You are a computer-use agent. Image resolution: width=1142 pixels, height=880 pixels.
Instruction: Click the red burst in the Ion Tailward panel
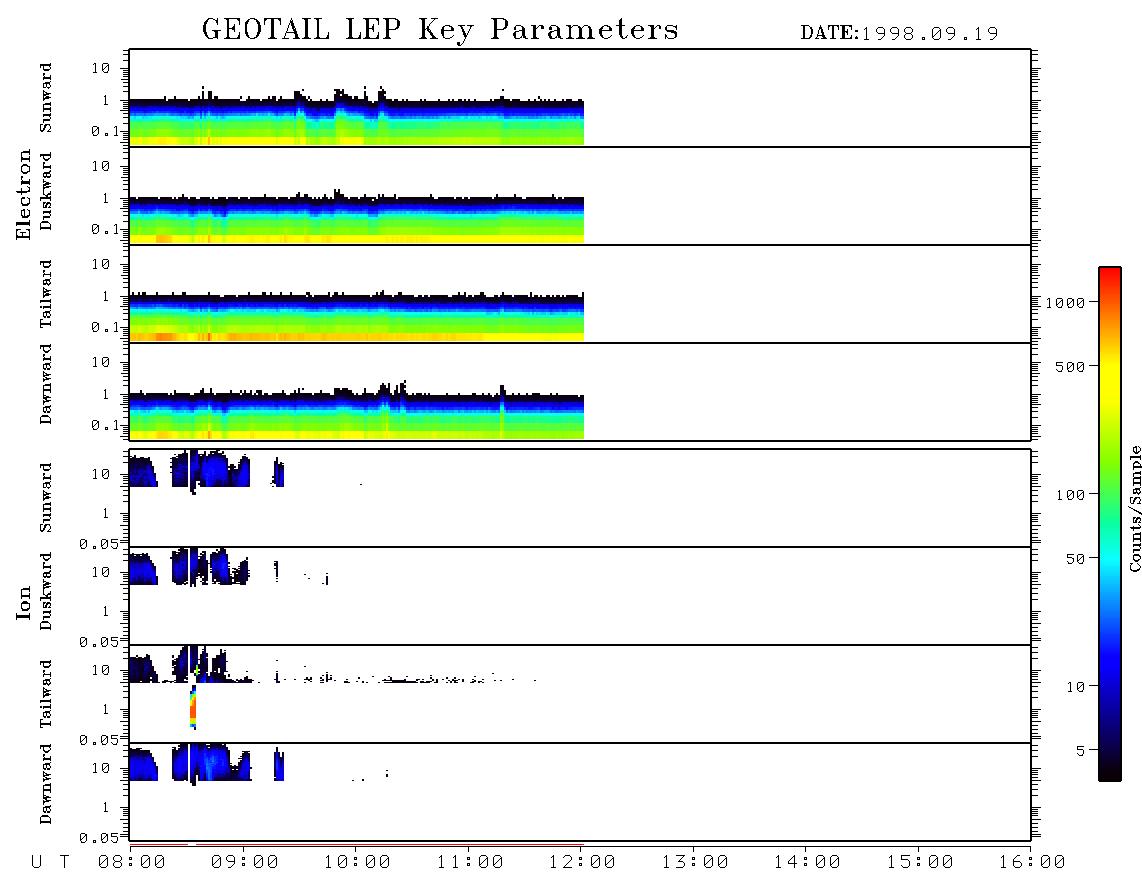(x=193, y=707)
